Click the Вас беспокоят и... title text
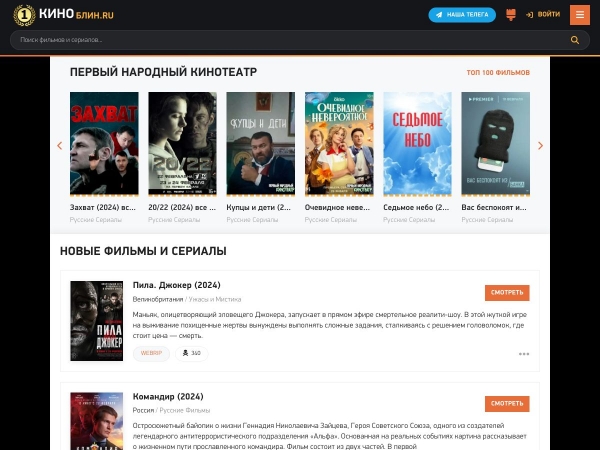 click(x=494, y=207)
